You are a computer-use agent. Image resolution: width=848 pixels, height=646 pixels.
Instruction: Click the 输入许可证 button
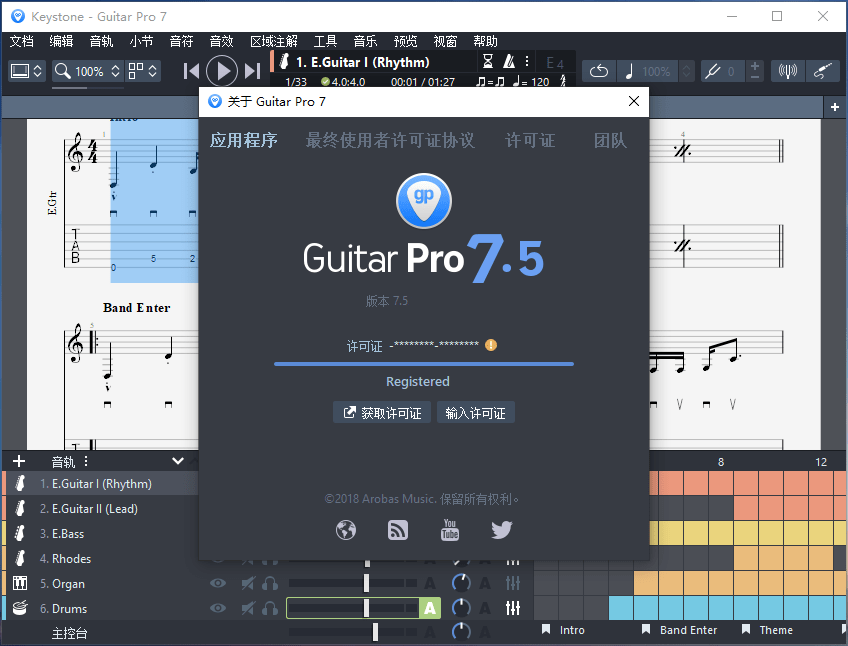pos(475,412)
